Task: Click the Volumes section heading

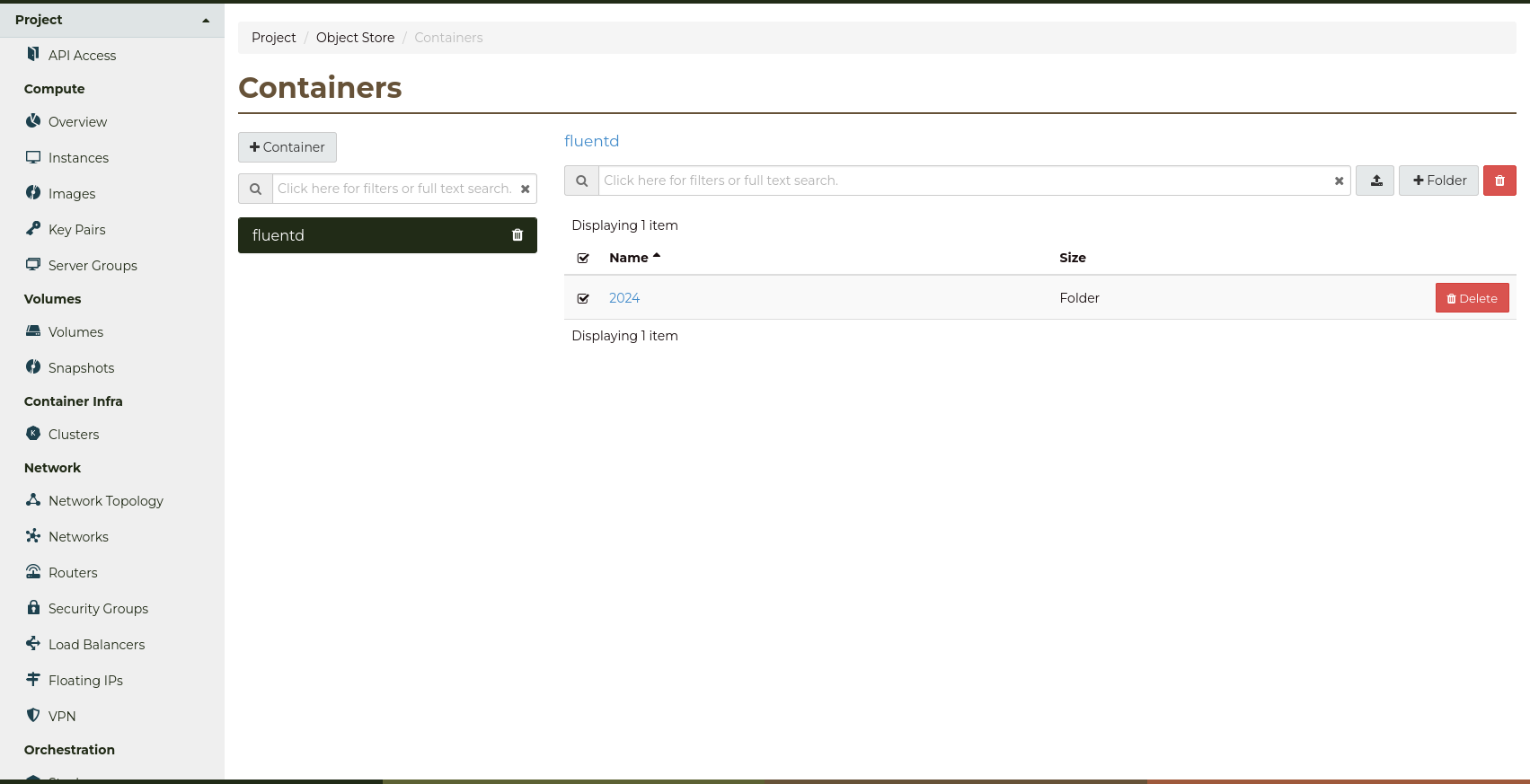Action: click(x=52, y=299)
